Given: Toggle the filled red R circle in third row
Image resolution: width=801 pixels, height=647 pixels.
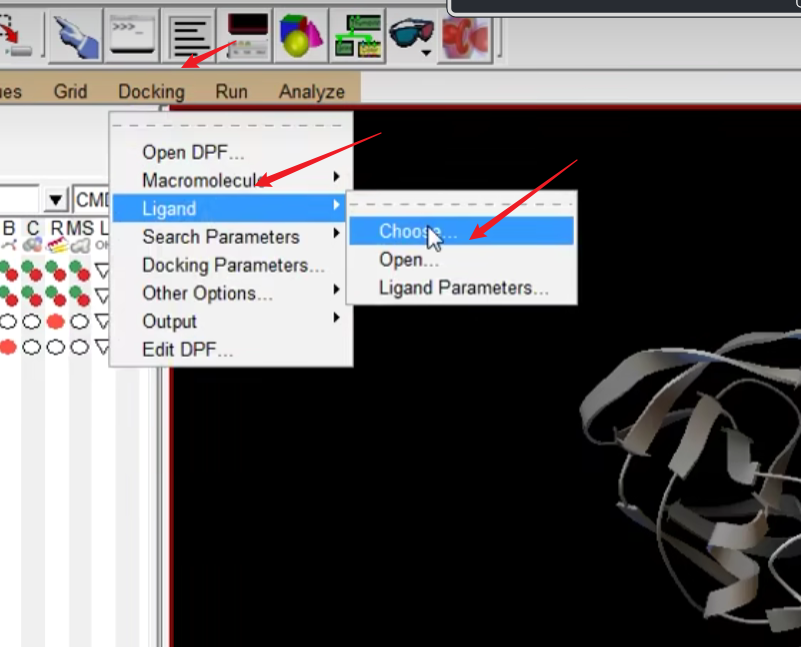Looking at the screenshot, I should tap(56, 321).
